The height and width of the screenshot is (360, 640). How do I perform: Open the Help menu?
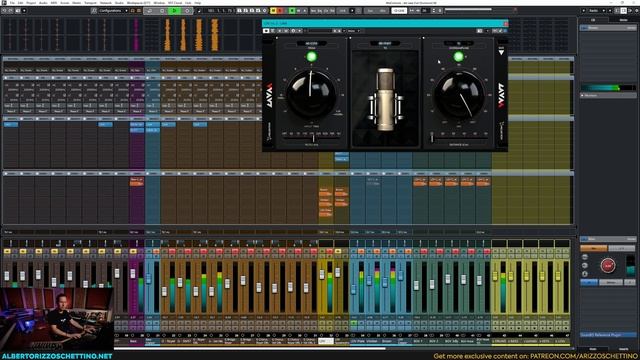point(198,2)
